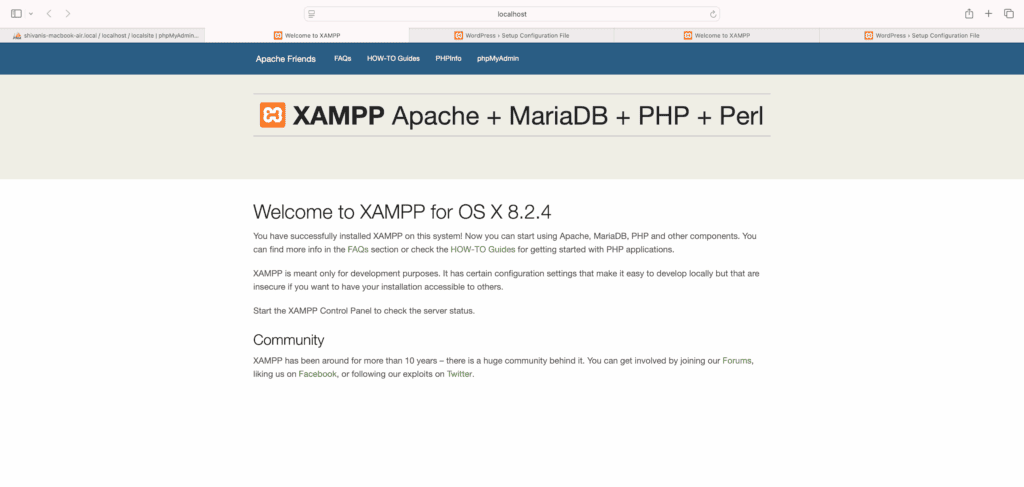Viewport: 1024px width, 487px height.
Task: Show the tab overview icon
Action: pyautogui.click(x=1009, y=14)
